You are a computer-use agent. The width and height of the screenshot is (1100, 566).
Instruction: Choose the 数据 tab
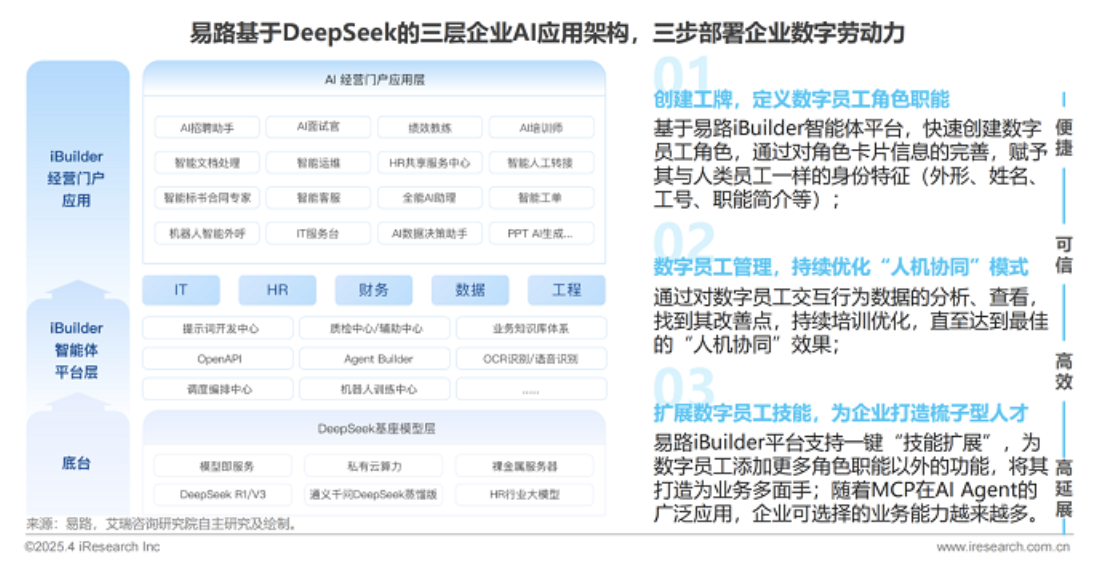[470, 290]
